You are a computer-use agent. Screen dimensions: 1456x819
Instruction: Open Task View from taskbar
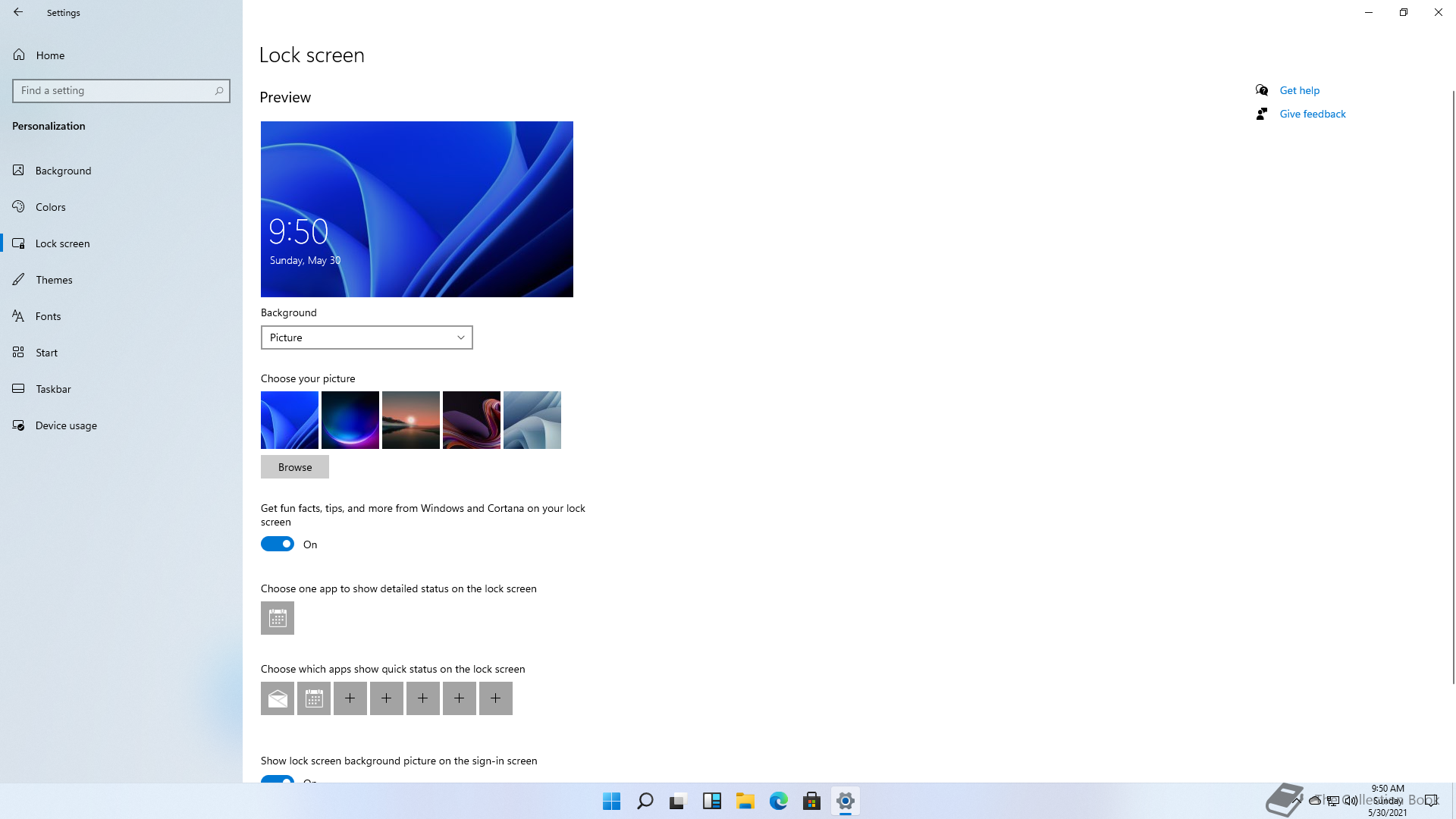[x=678, y=801]
